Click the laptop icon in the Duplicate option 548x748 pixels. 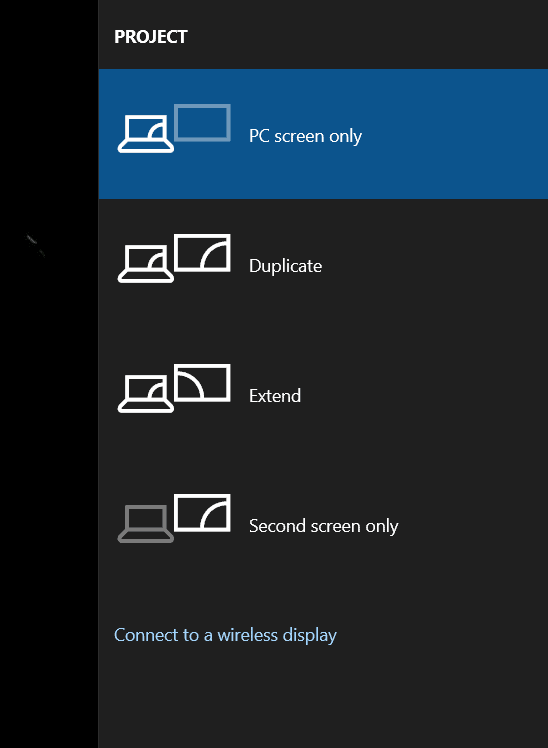(x=145, y=264)
